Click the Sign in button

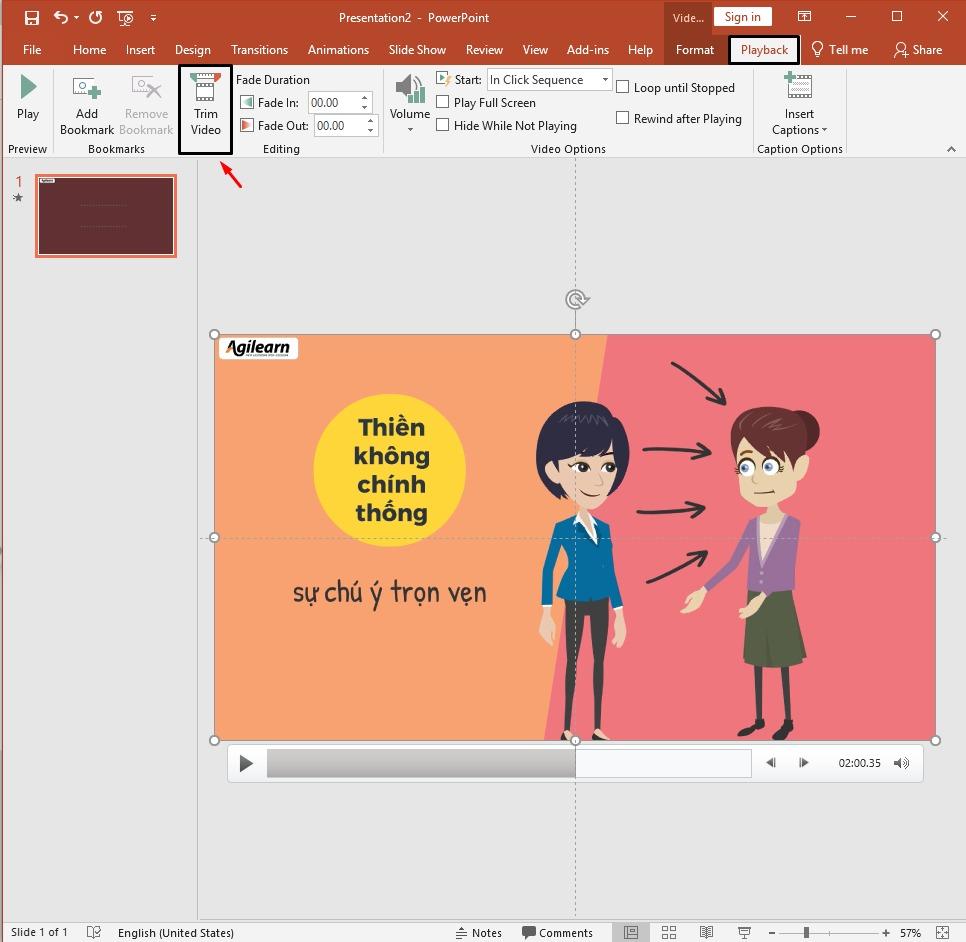(742, 17)
